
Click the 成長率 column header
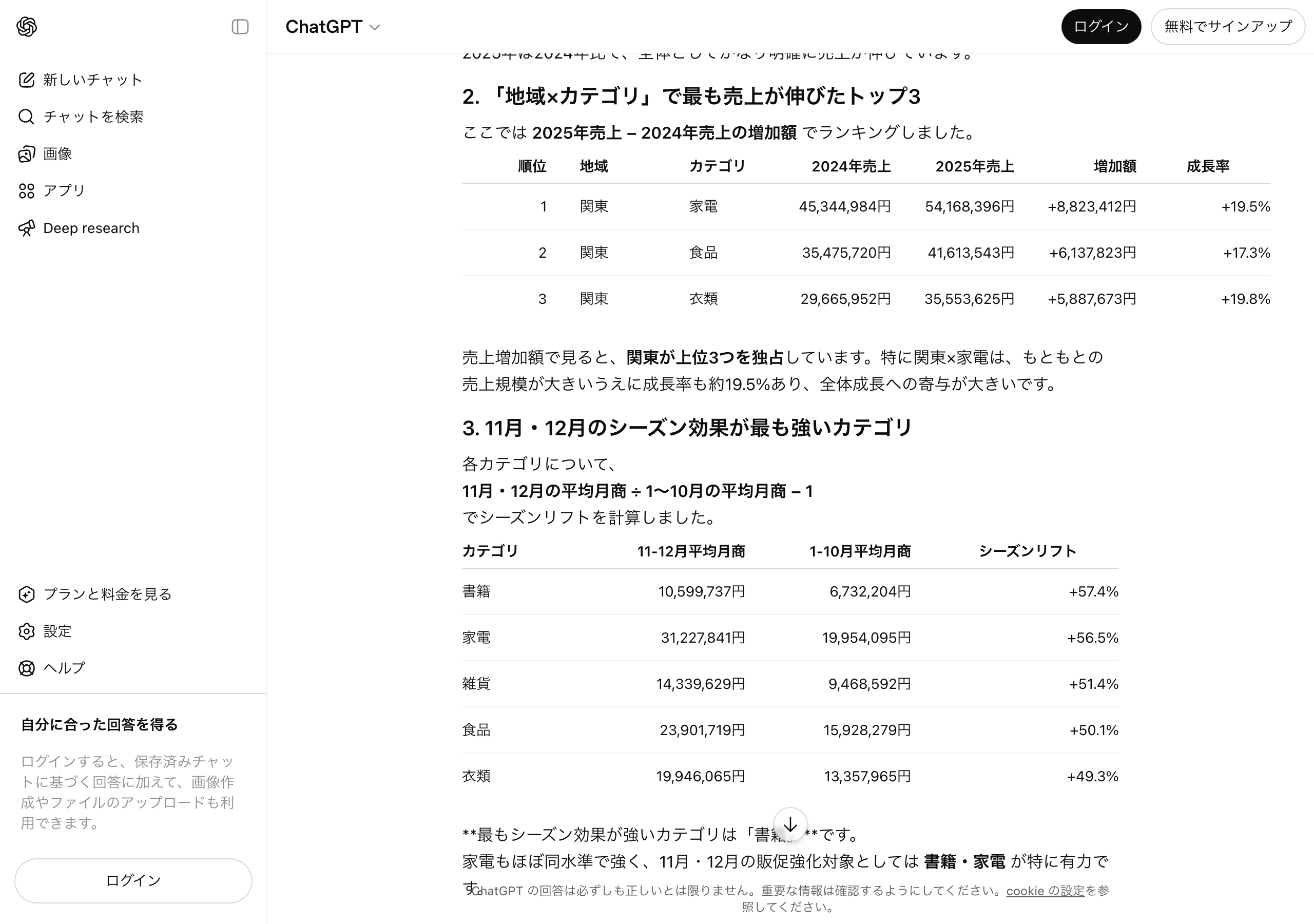tap(1208, 167)
